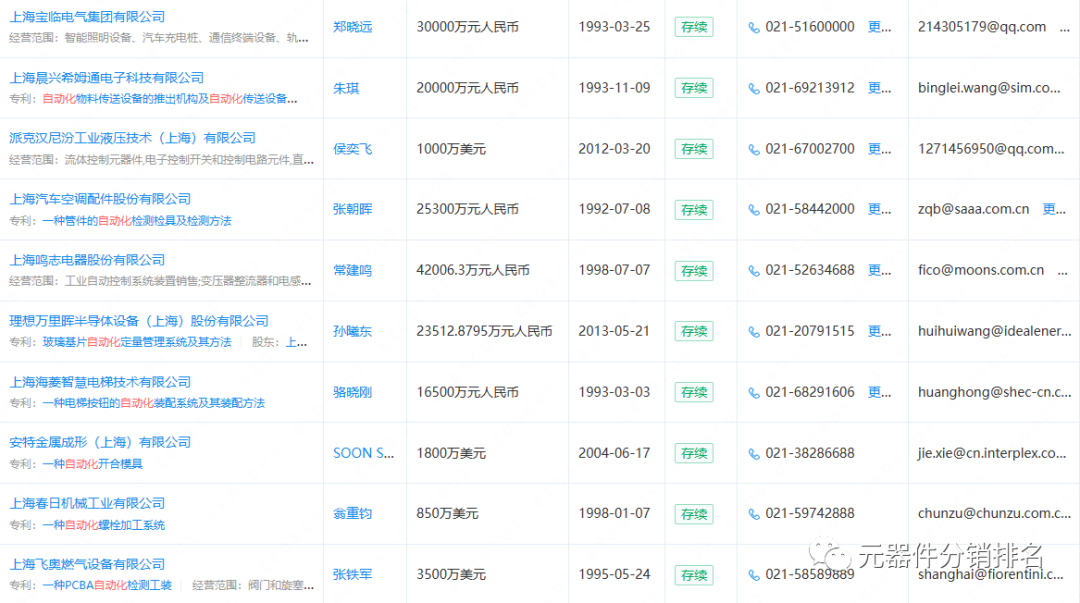
Task: Open company 上海宝临电气集团有限公司
Action: tap(87, 17)
